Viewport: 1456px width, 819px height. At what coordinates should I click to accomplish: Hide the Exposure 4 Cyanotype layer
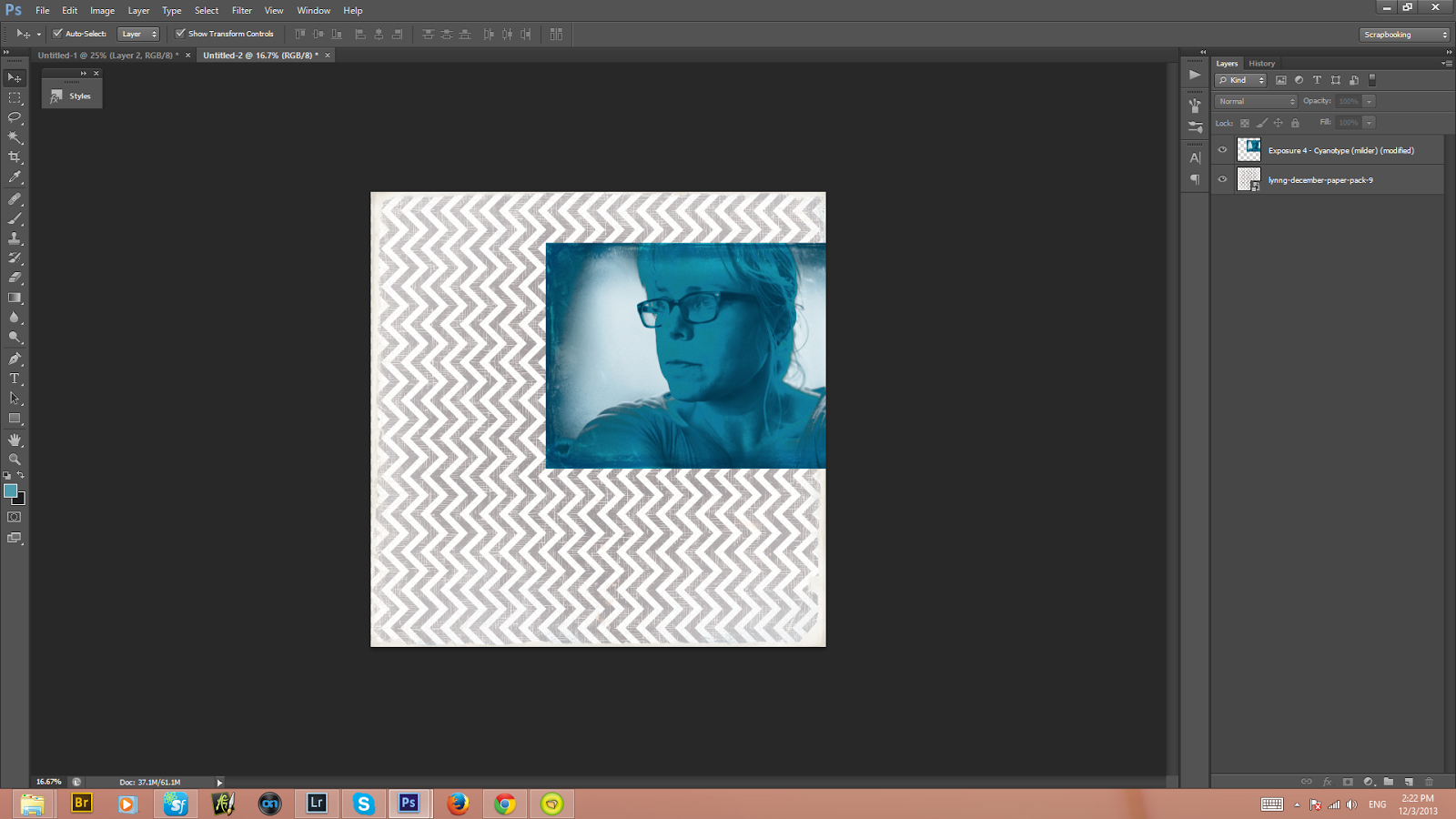1223,150
